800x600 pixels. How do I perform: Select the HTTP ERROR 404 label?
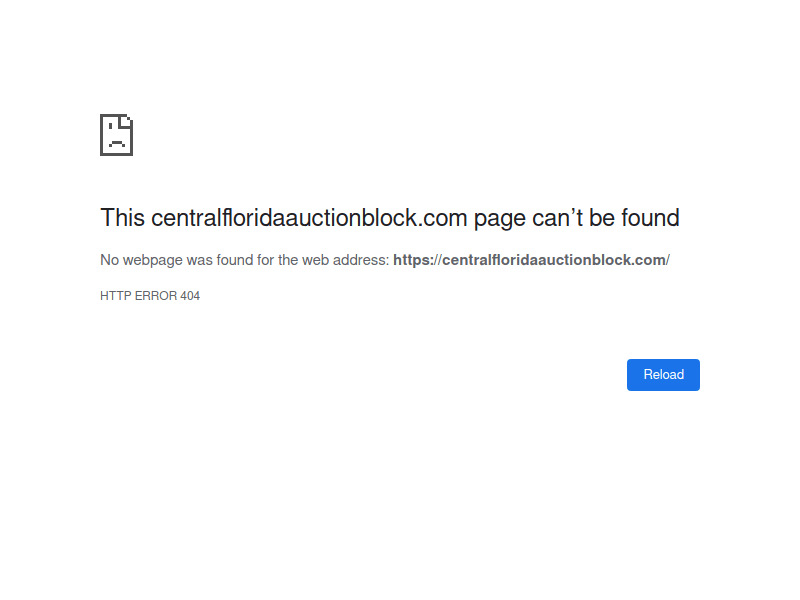tap(149, 295)
